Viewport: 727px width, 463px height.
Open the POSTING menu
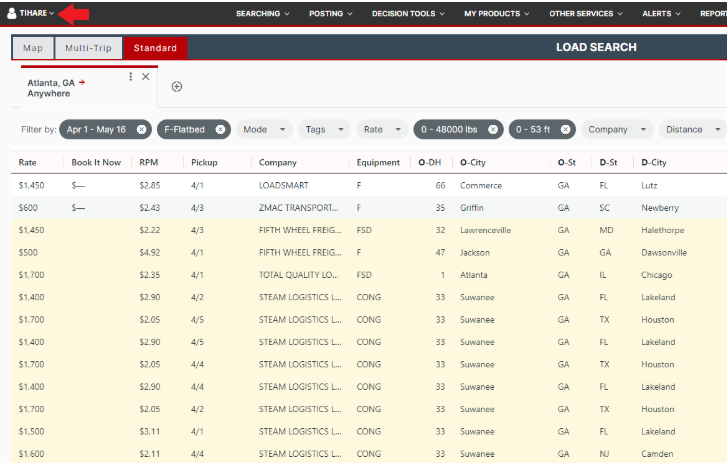point(331,14)
